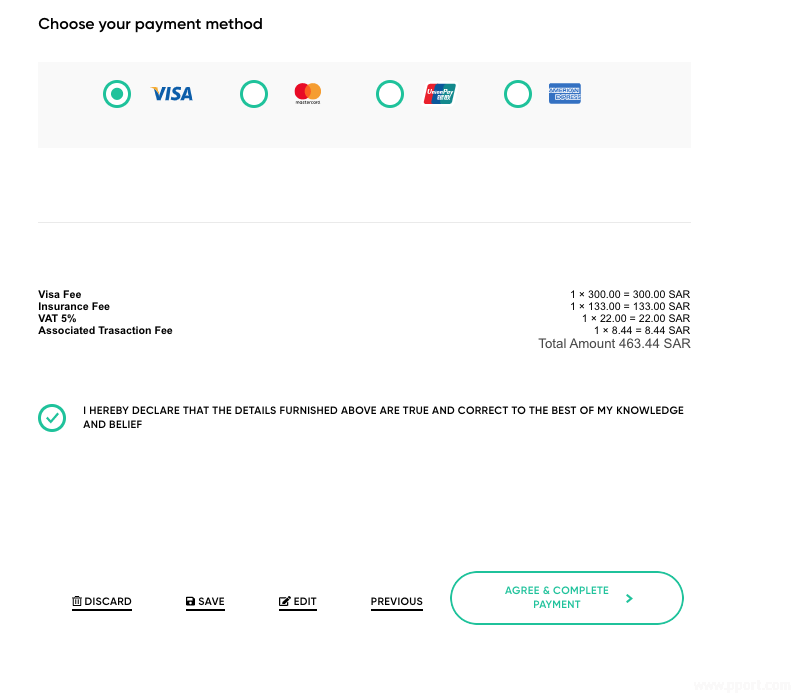The image size is (791, 693).
Task: Select the Visa radio button
Action: [x=117, y=94]
